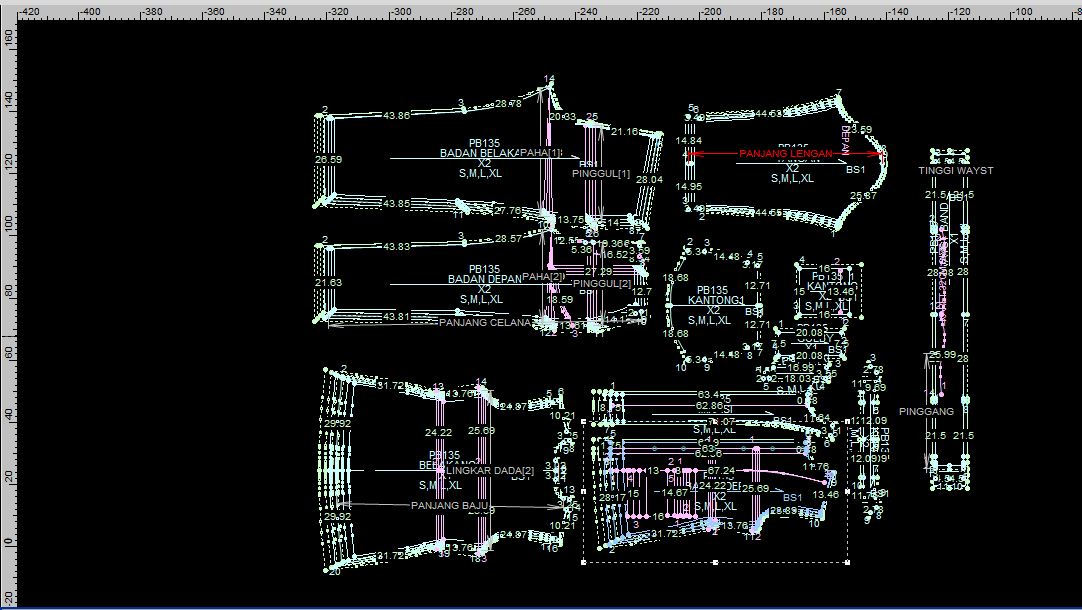The width and height of the screenshot is (1082, 610).
Task: Grab the bottom-right selection box handle
Action: [x=848, y=562]
